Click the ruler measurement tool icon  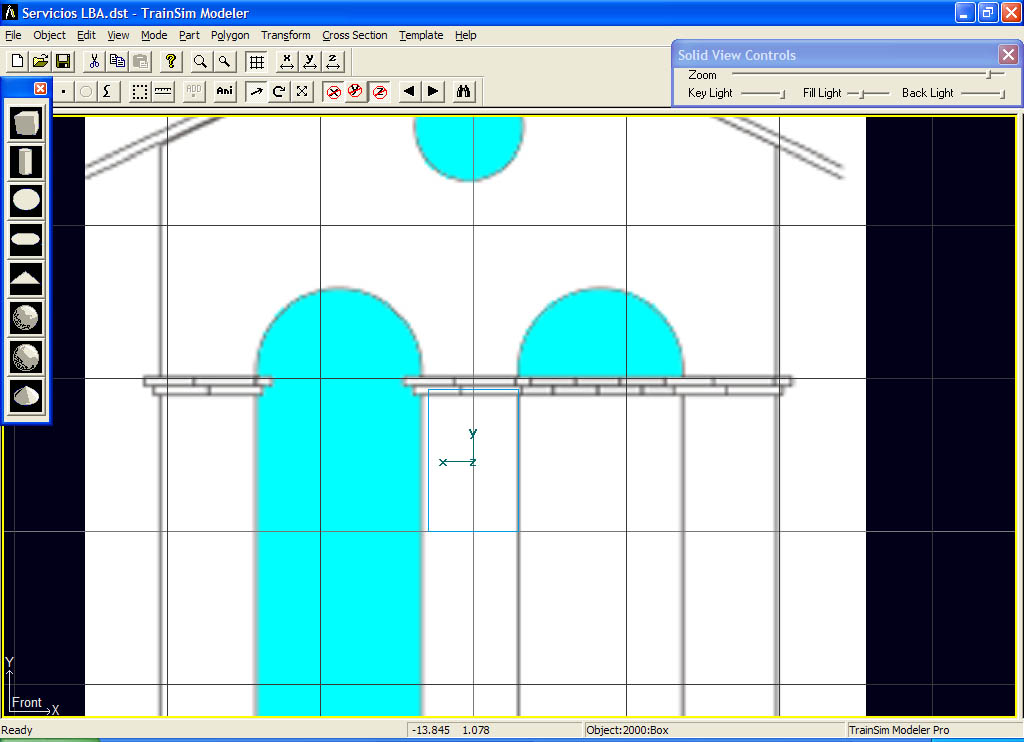[163, 91]
